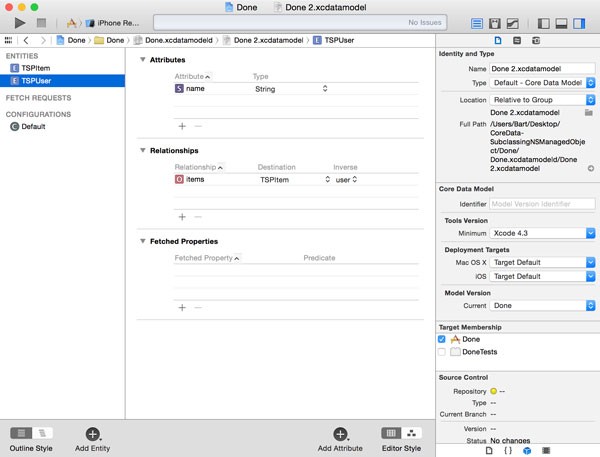The image size is (600, 457).
Task: Select Done project in jump bar
Action: (71, 40)
